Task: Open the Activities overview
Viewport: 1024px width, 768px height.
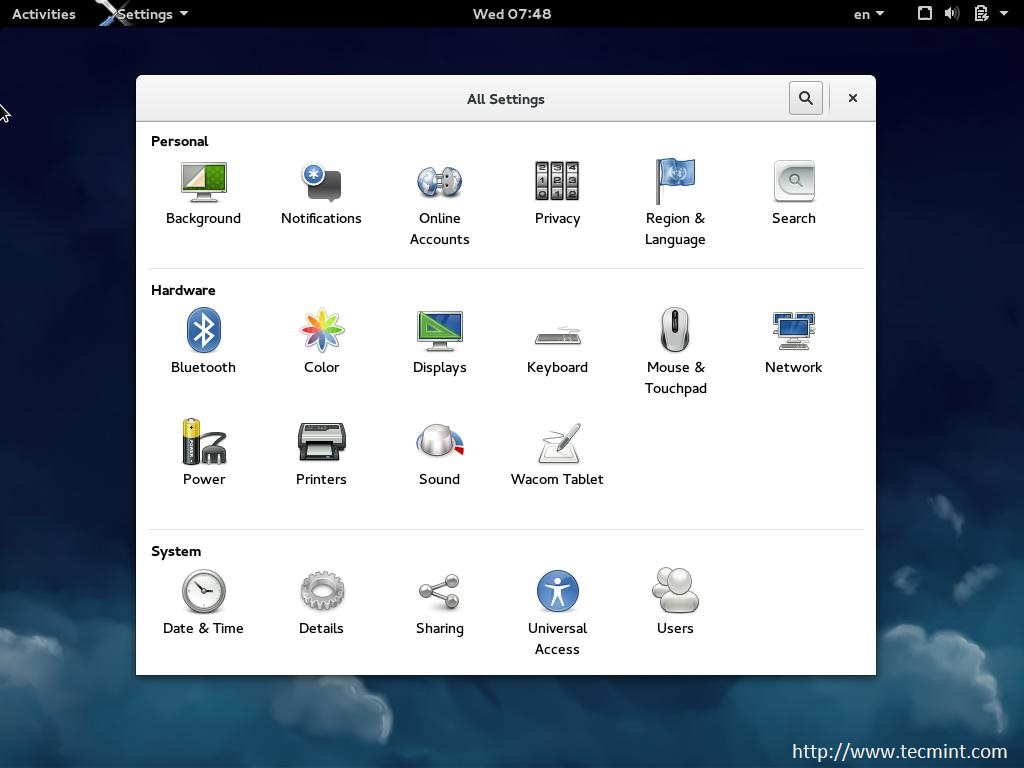Action: (43, 14)
